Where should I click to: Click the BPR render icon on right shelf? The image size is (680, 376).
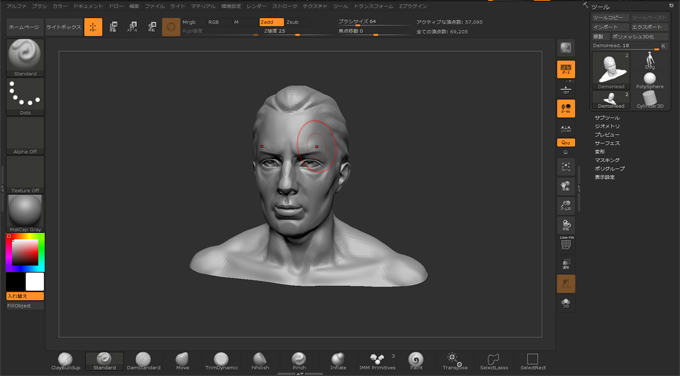[x=566, y=48]
